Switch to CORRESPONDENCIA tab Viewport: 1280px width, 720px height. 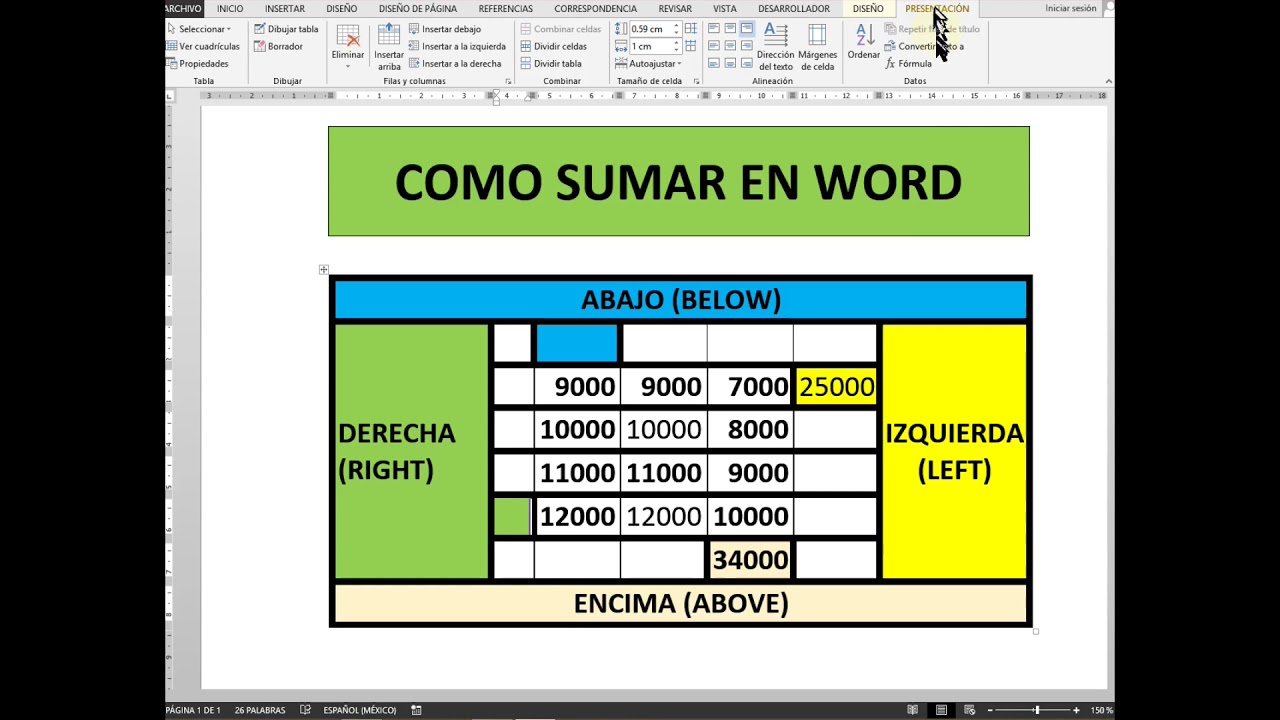tap(595, 8)
